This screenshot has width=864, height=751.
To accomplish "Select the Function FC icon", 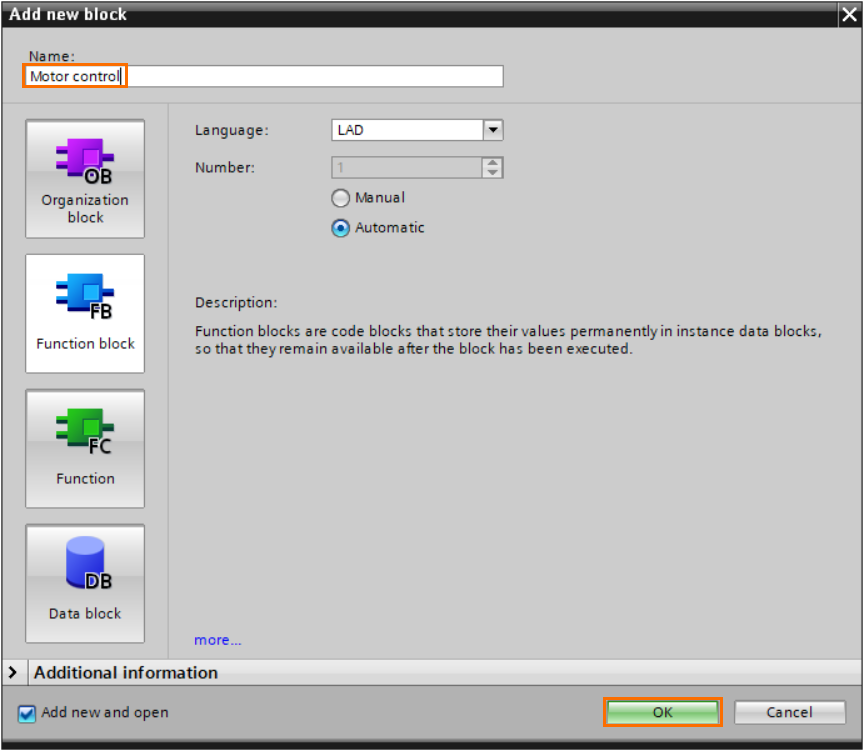I will coord(85,448).
